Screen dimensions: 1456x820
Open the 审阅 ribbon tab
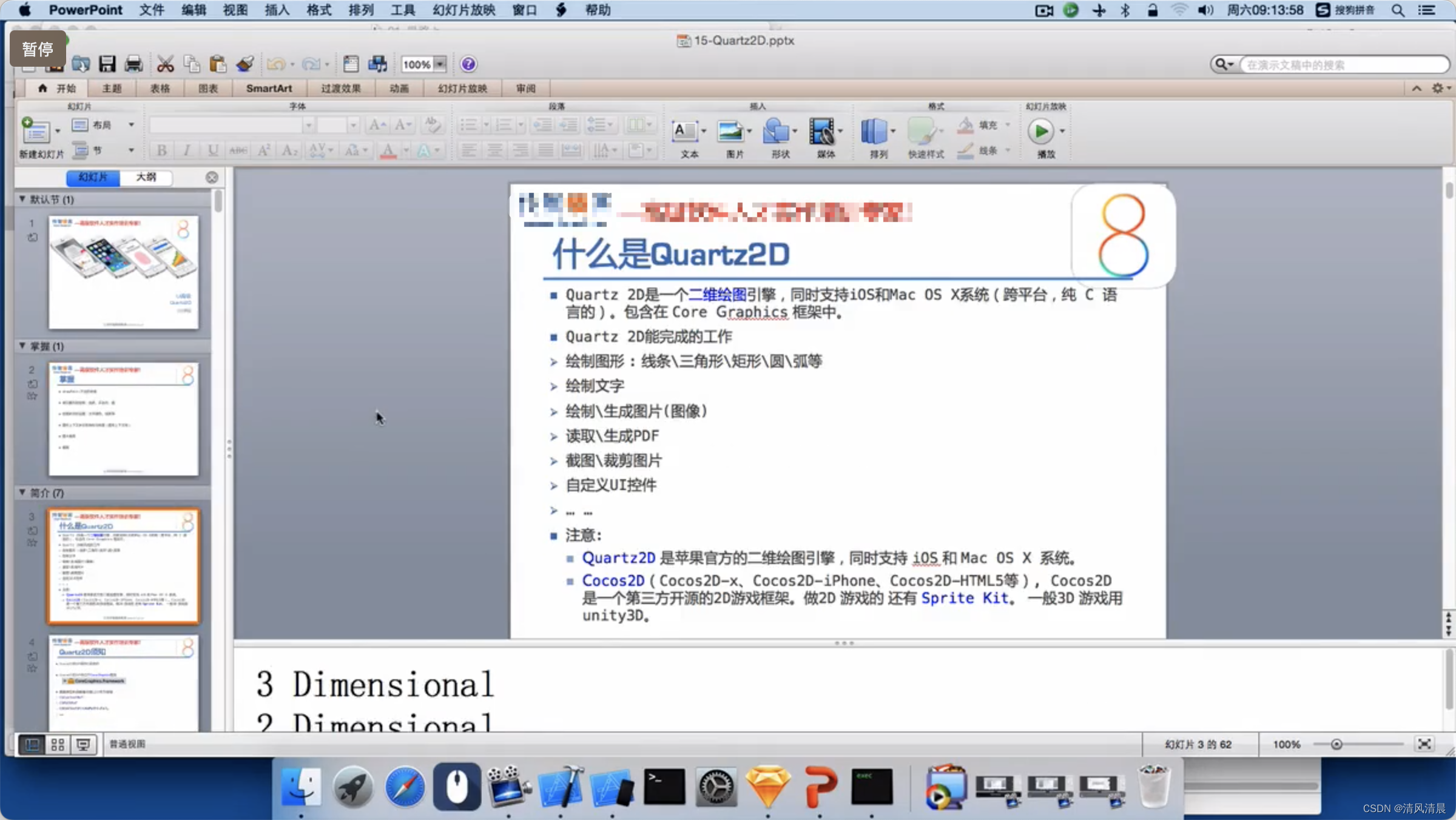(526, 89)
